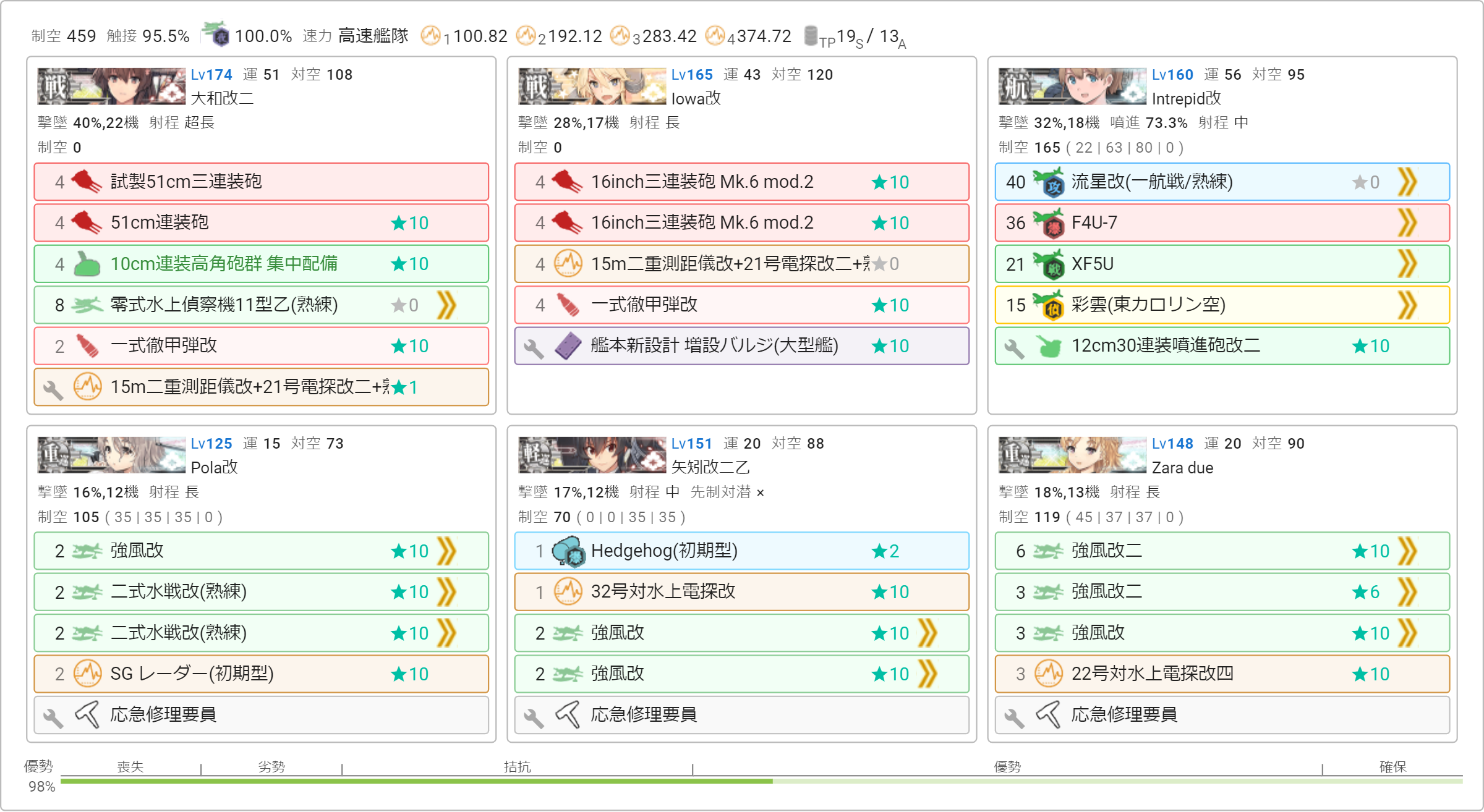1484x812 pixels.
Task: Click proficiency chevrons on Pola改's 強風改
Action: tap(446, 551)
